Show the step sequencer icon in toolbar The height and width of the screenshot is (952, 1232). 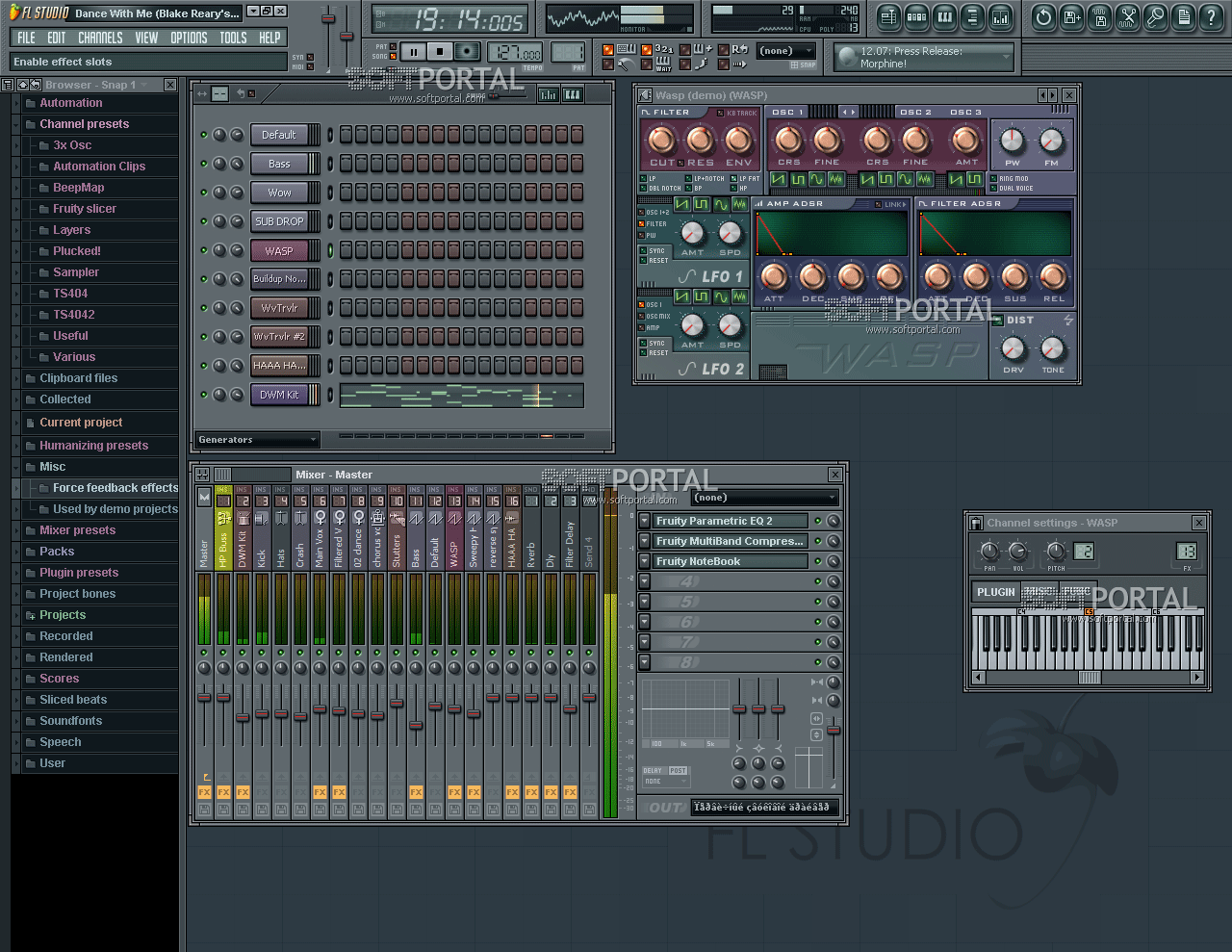916,16
